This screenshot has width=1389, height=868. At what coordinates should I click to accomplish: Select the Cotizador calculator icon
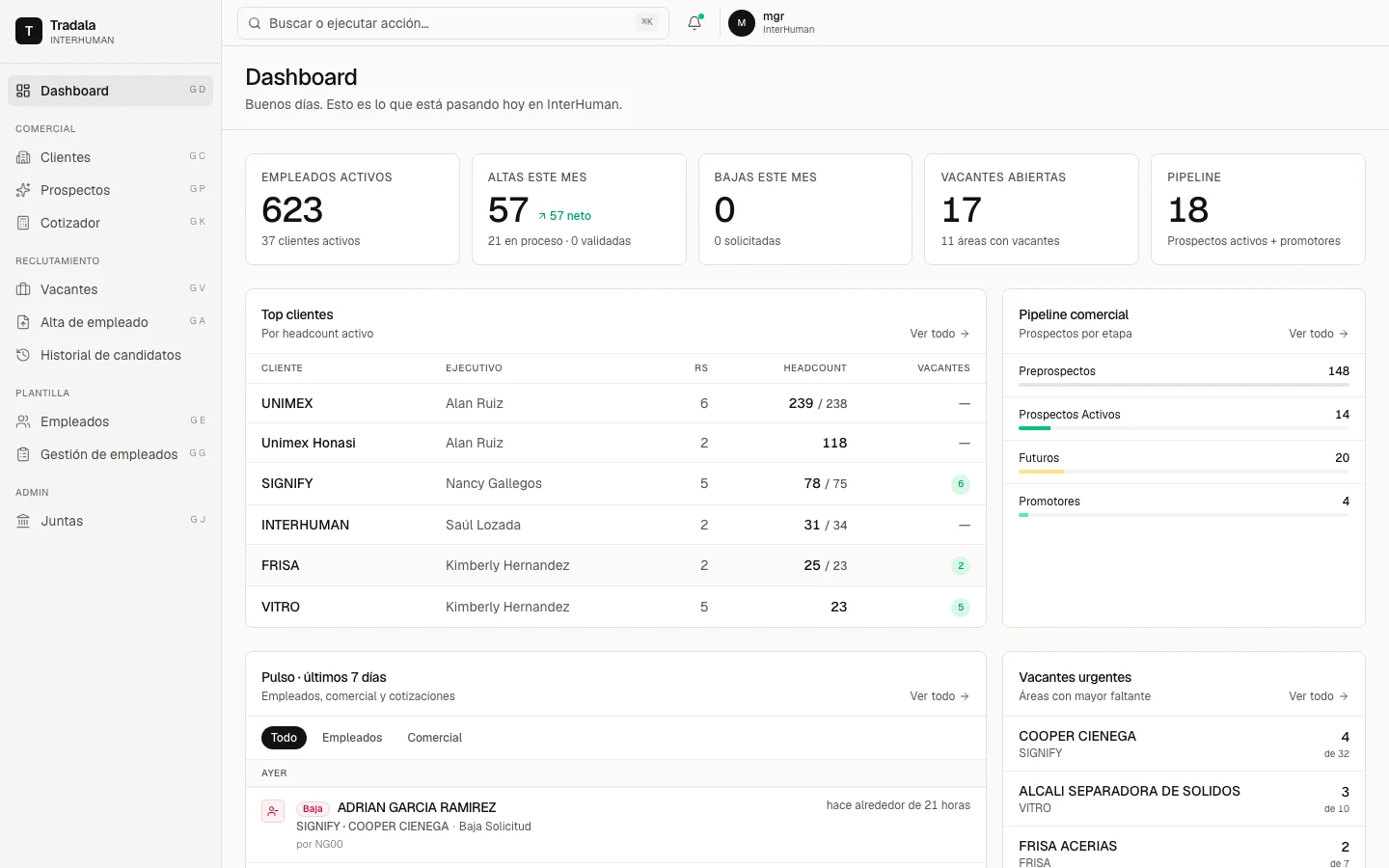pos(23,223)
